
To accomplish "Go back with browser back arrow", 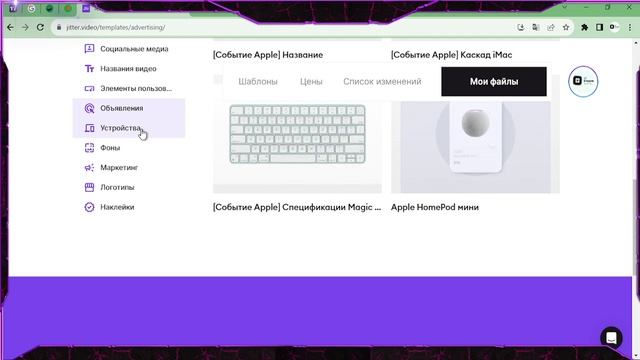I will tap(10, 27).
